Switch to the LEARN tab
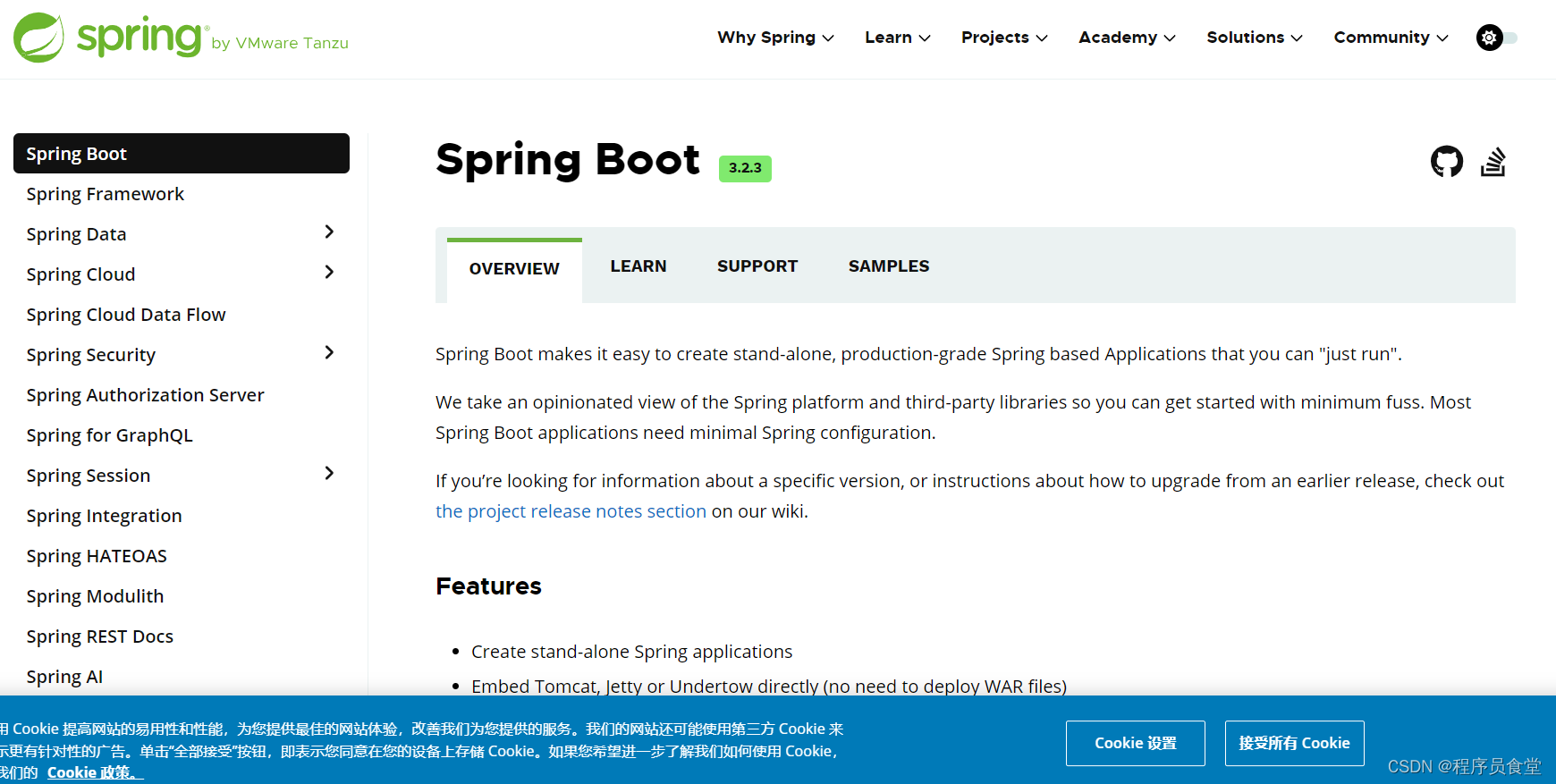 point(638,266)
